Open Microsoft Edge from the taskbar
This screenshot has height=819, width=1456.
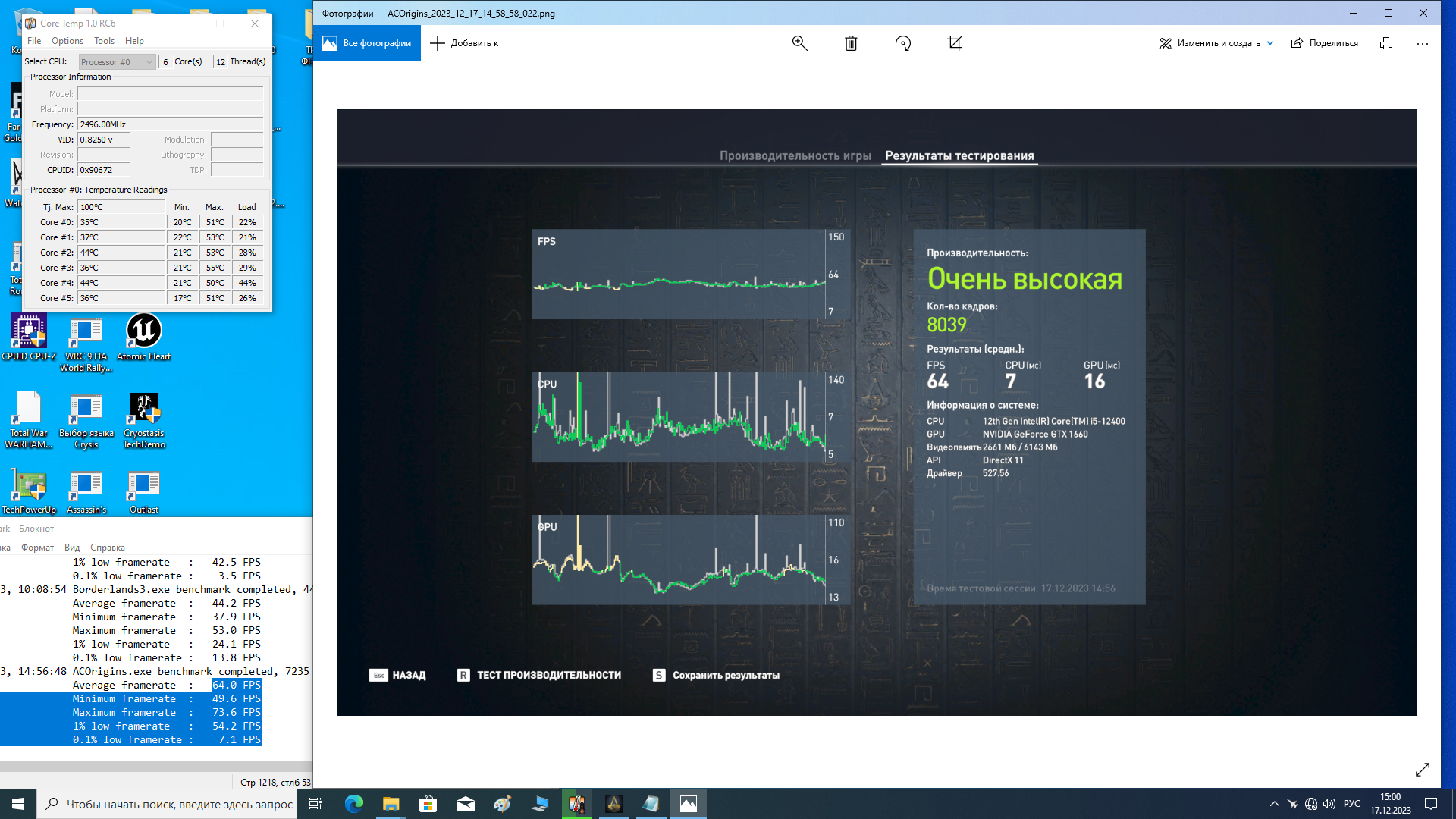(x=353, y=804)
